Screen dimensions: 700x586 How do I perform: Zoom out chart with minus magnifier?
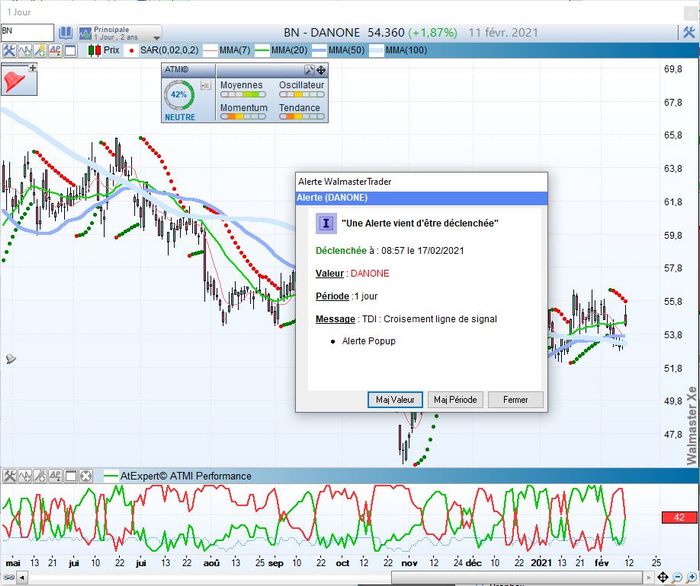click(x=677, y=577)
